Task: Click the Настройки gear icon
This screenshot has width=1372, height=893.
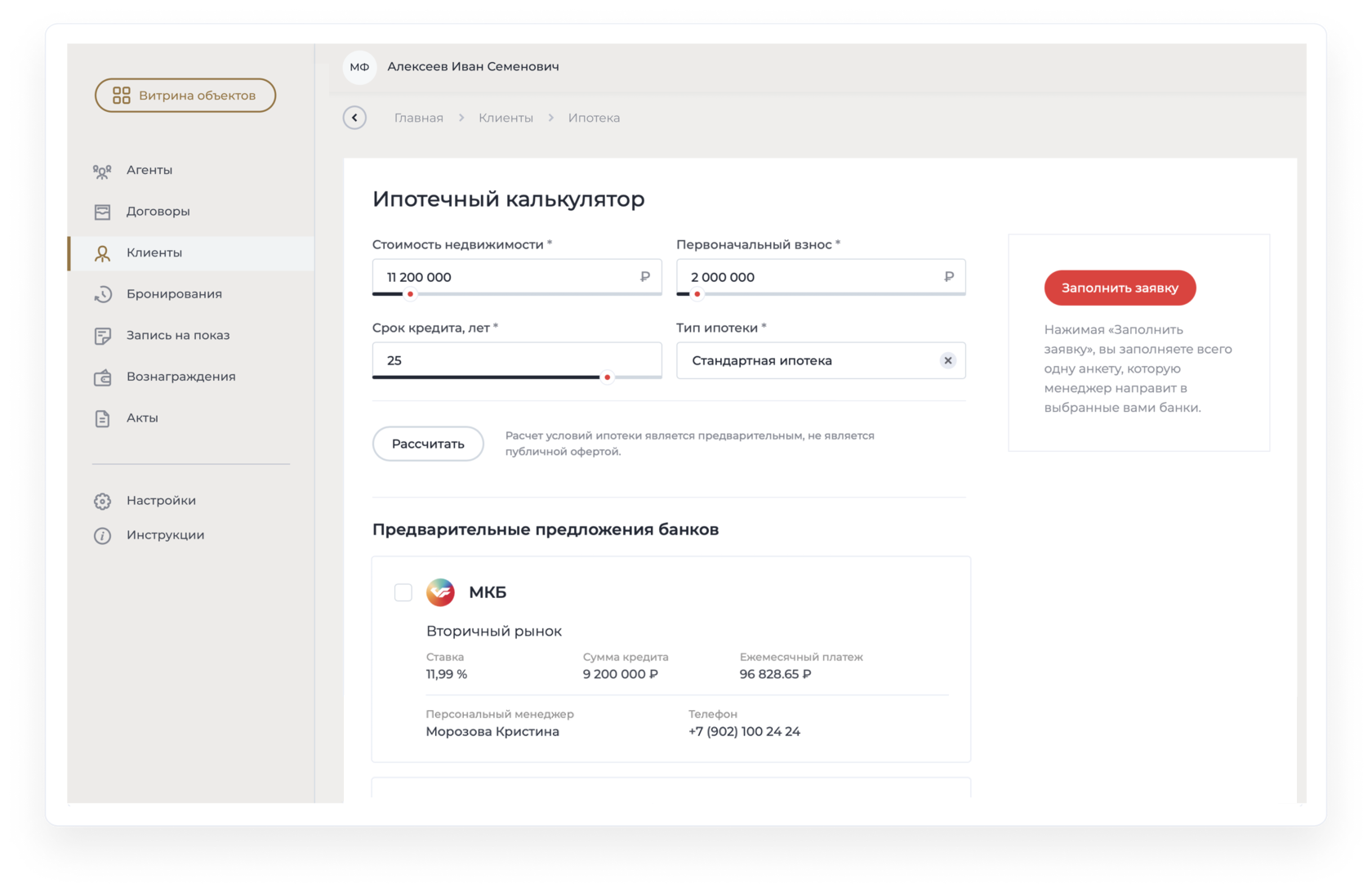Action: [102, 501]
